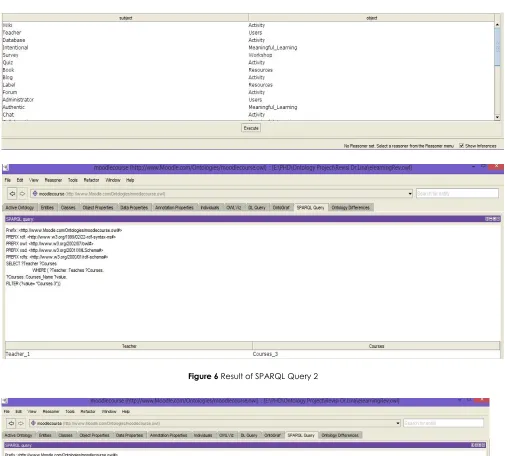Open the Refactor menu in bottom window
Image resolution: width=505 pixels, height=456 pixels.
point(88,412)
